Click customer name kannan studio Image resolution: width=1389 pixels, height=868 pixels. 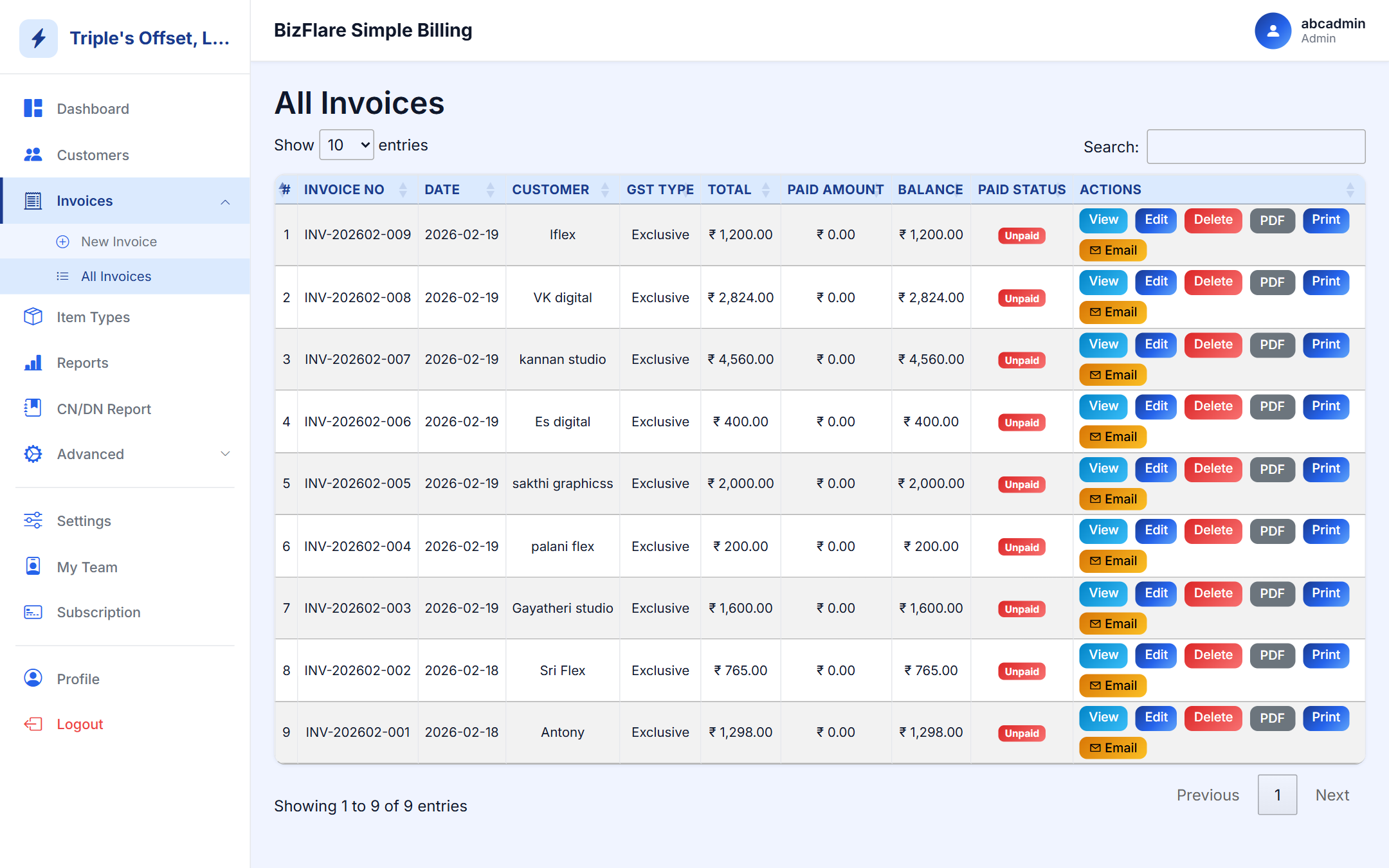click(x=563, y=359)
